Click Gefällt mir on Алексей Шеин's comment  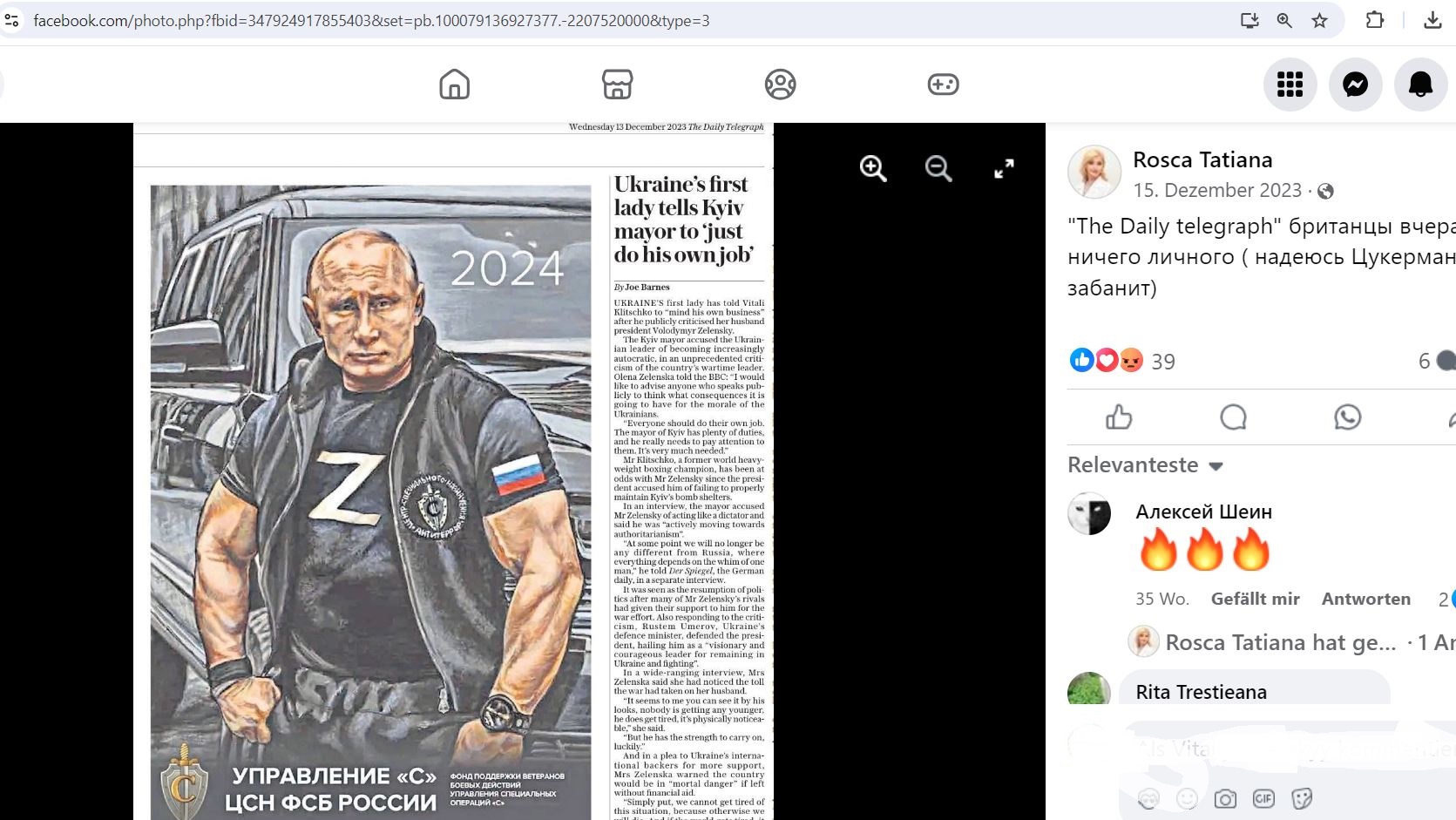(x=1255, y=599)
